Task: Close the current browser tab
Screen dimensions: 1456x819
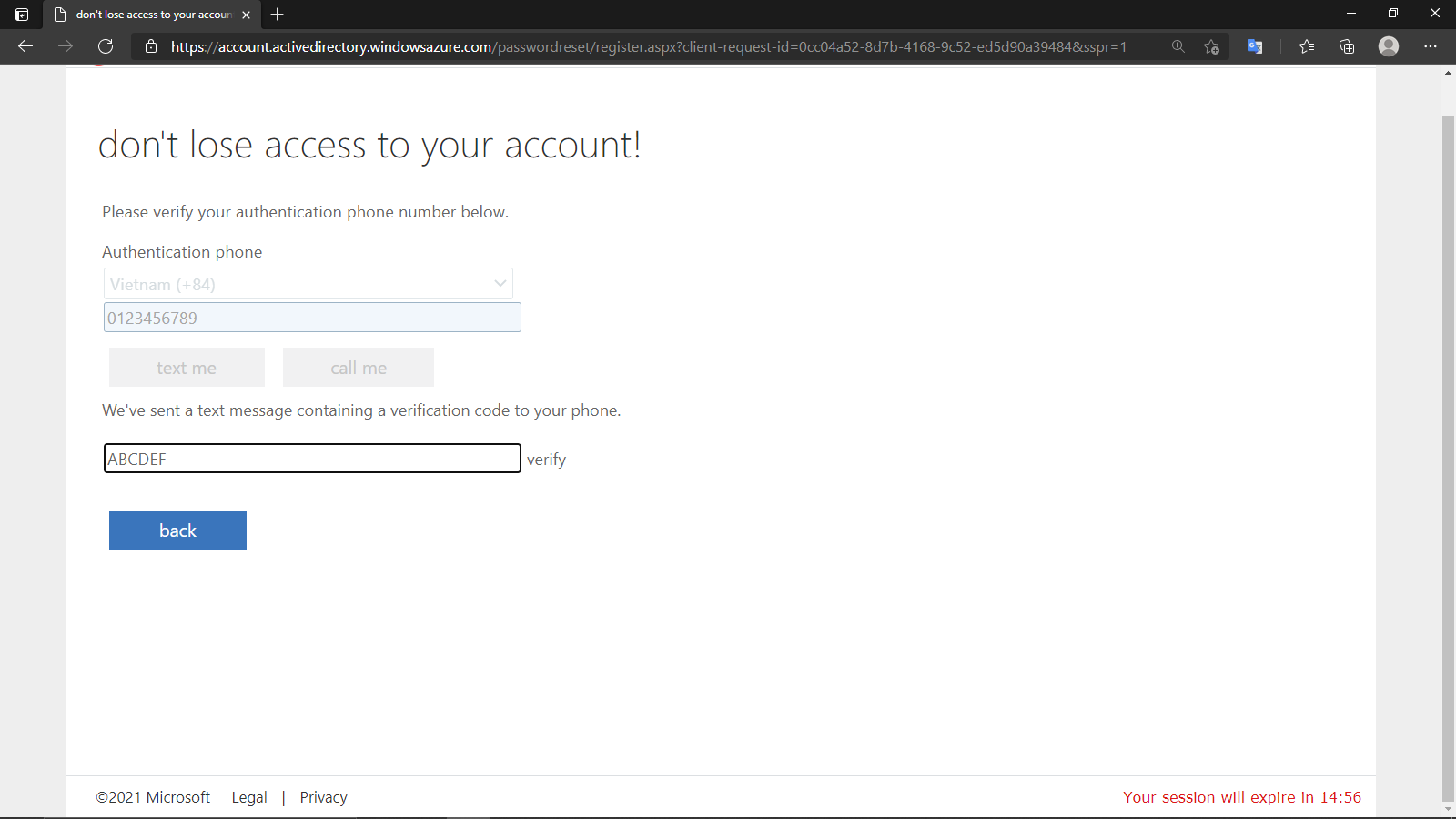Action: pos(247,15)
